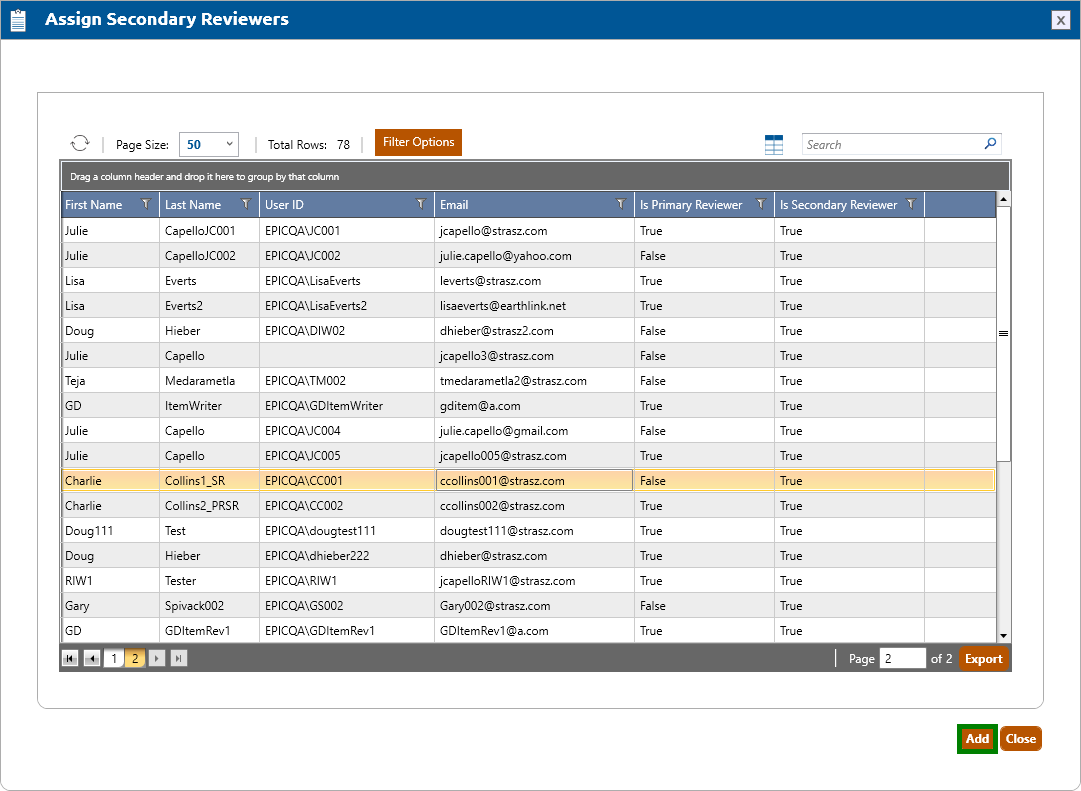Open the Last Name column filter icon
This screenshot has height=791, width=1081.
[x=246, y=204]
